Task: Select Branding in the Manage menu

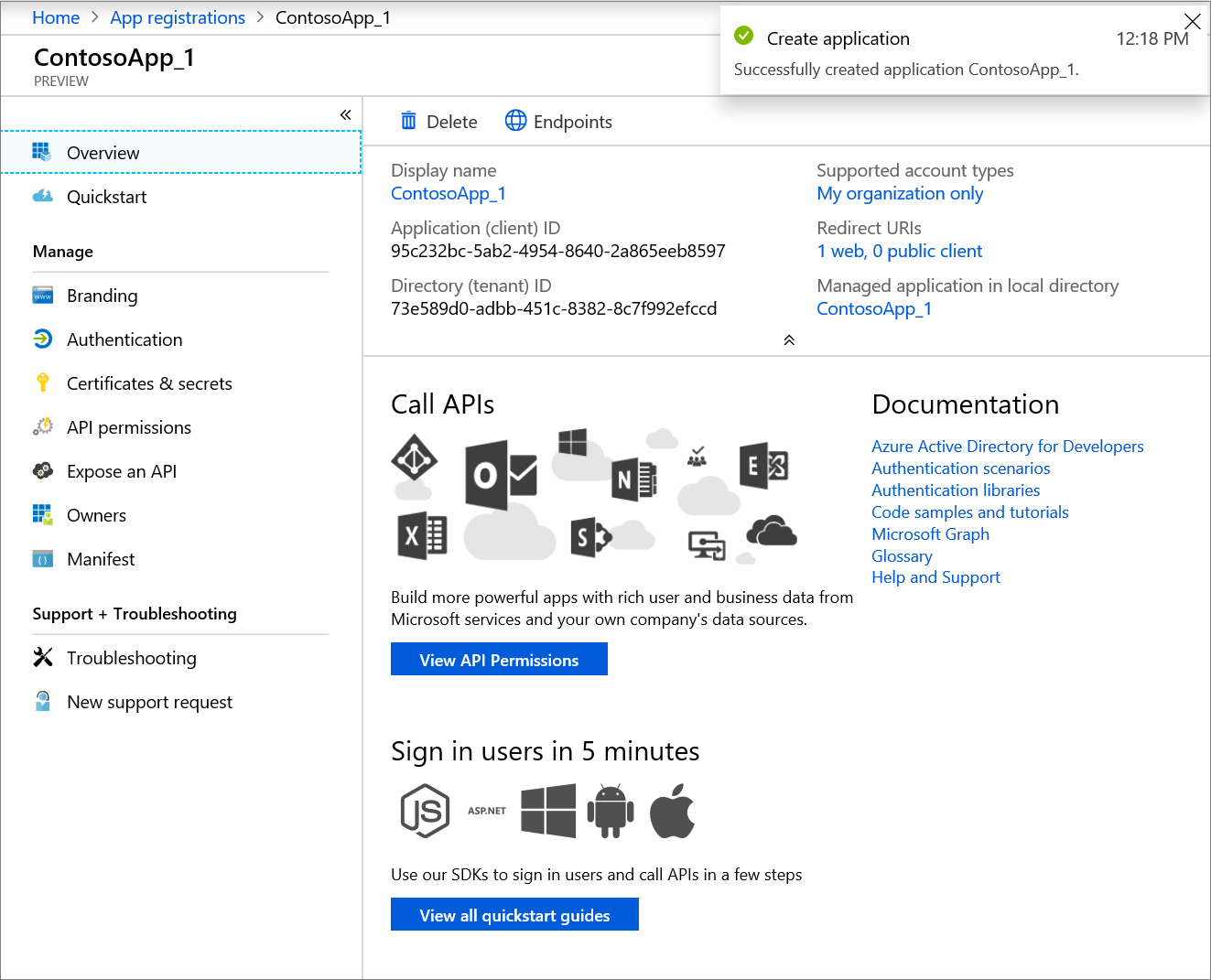Action: [x=181, y=296]
